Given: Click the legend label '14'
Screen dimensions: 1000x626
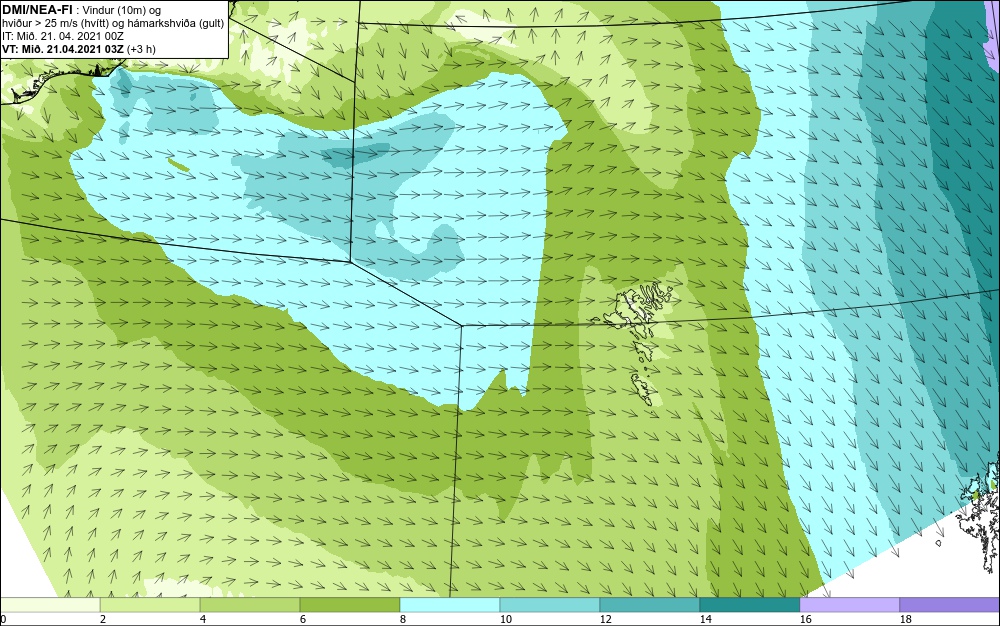Looking at the screenshot, I should (x=705, y=619).
